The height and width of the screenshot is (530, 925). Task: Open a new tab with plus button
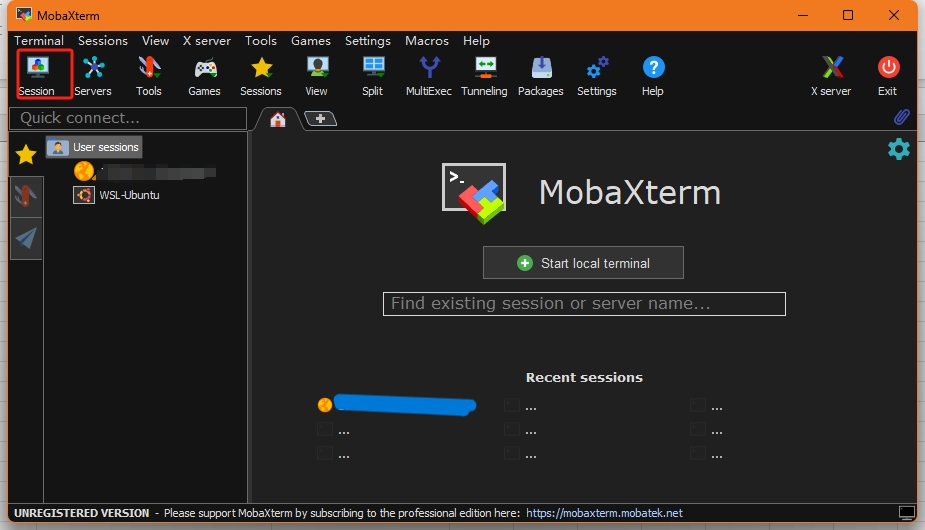(320, 119)
